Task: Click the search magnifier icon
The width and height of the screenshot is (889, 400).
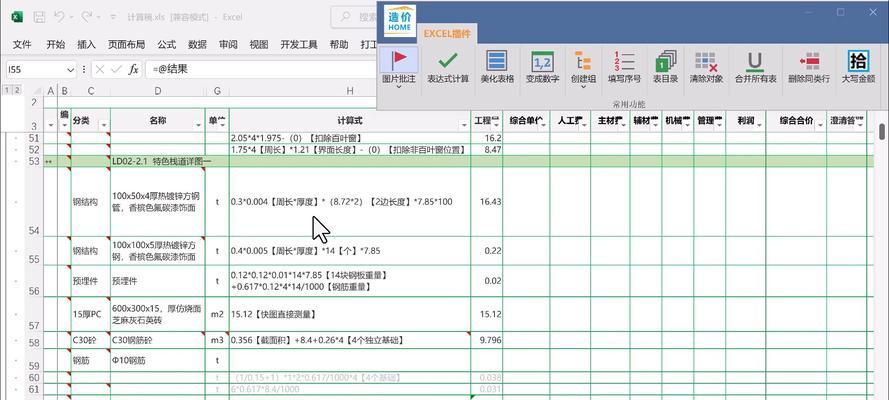Action: 346,17
